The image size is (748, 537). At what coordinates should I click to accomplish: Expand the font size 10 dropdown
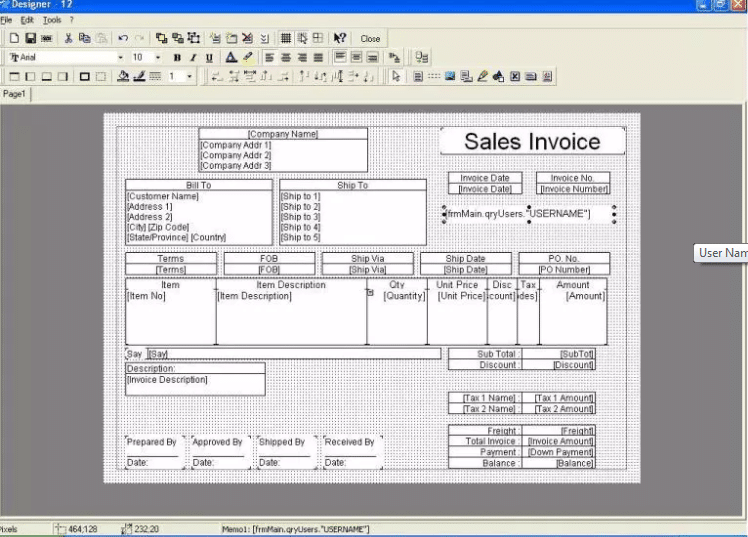[158, 57]
